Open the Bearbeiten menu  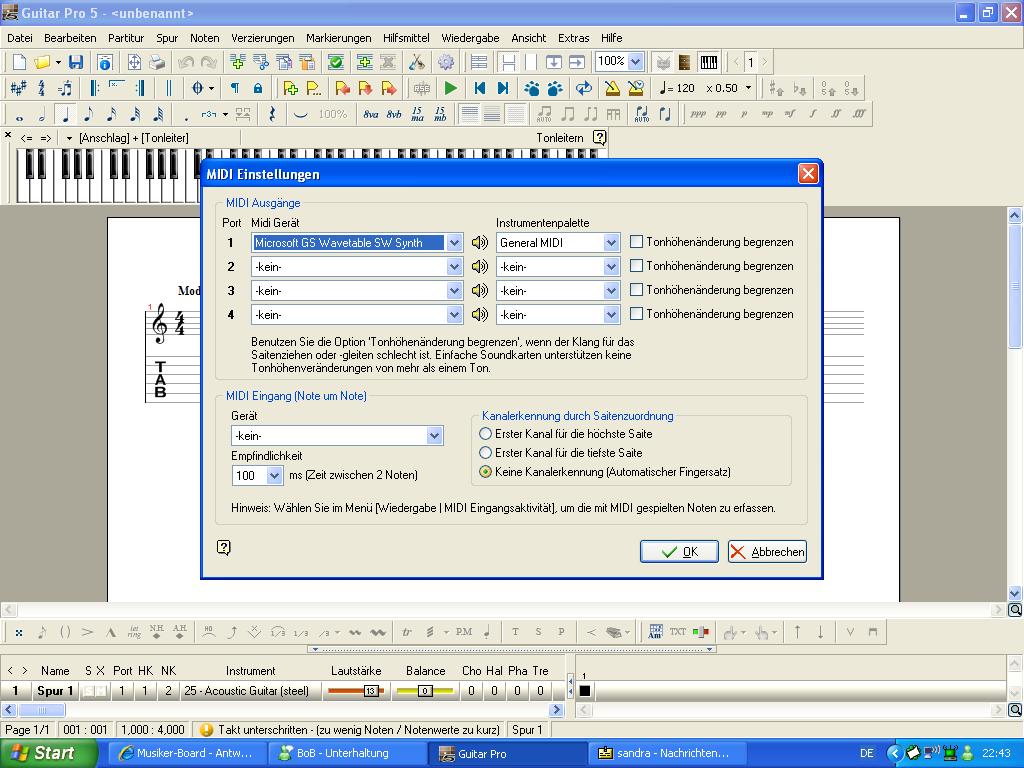[70, 38]
